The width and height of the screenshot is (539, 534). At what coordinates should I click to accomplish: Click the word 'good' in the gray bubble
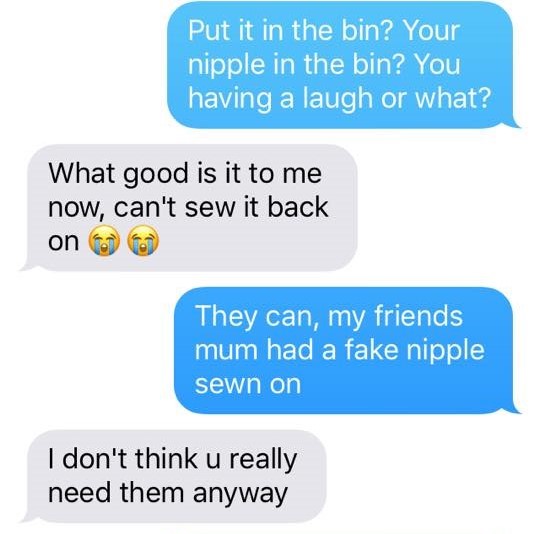156,174
